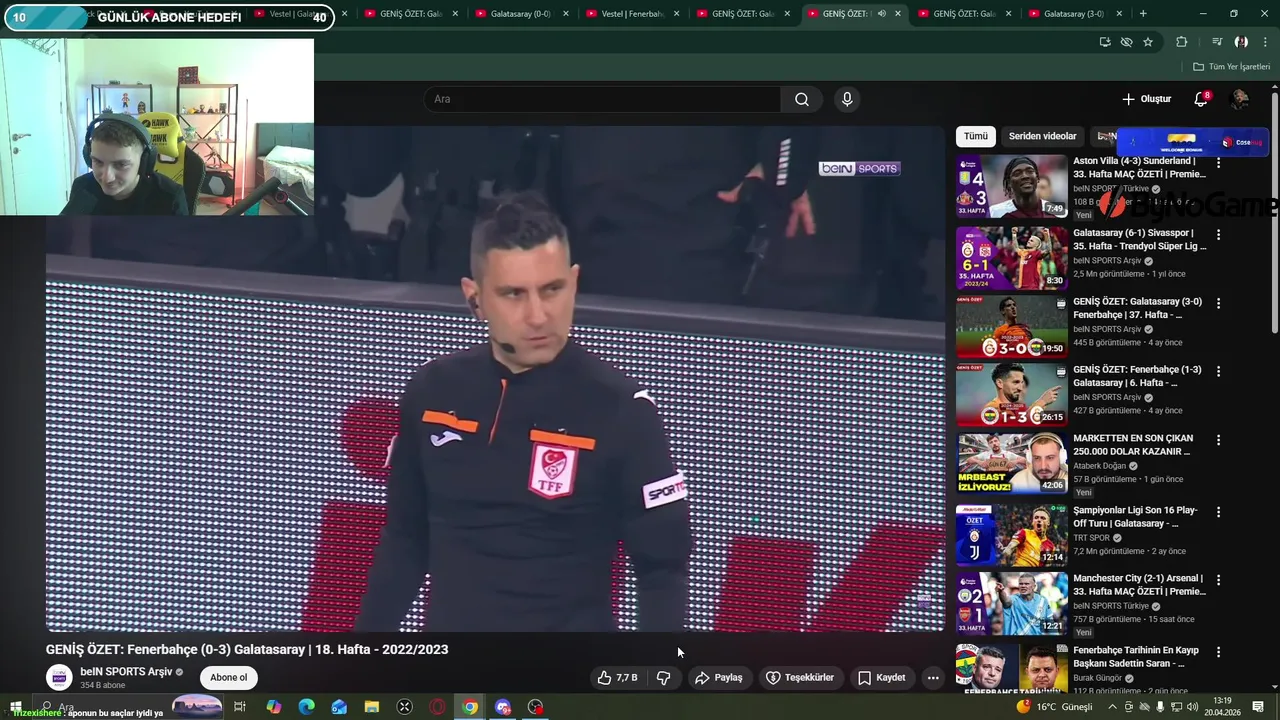This screenshot has width=1280, height=720.
Task: Open options for Fenerbahçe Tarihinin En Kayıp video
Action: pos(1218,652)
